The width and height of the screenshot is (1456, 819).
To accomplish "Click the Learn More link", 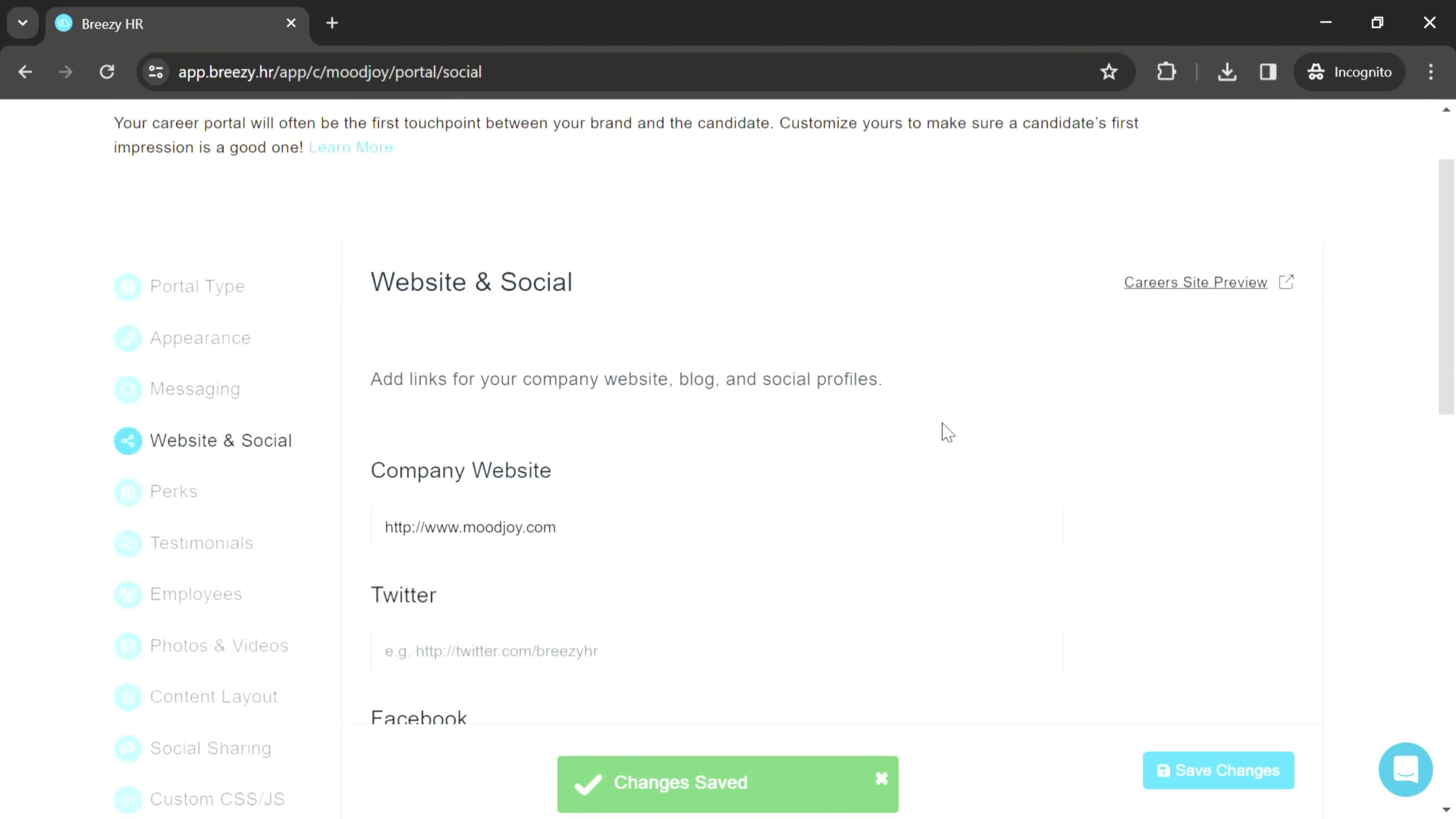I will tap(351, 147).
